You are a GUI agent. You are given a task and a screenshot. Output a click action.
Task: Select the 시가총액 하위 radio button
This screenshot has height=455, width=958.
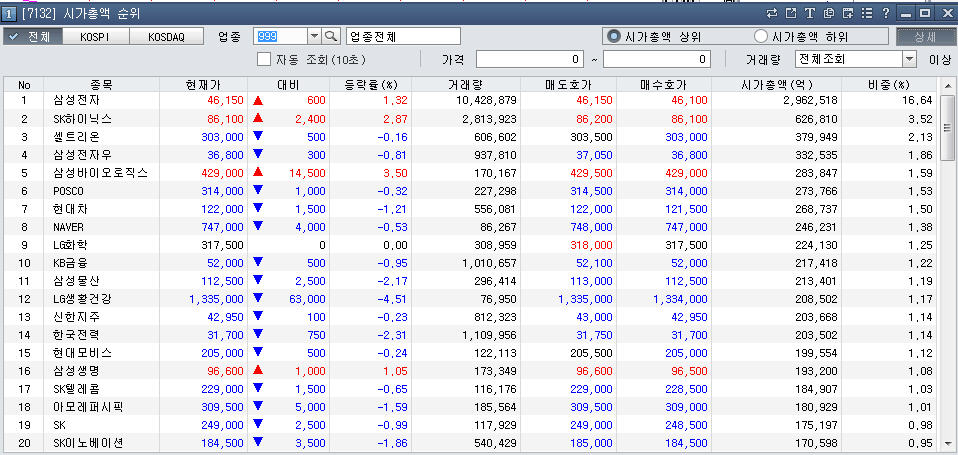pos(761,36)
